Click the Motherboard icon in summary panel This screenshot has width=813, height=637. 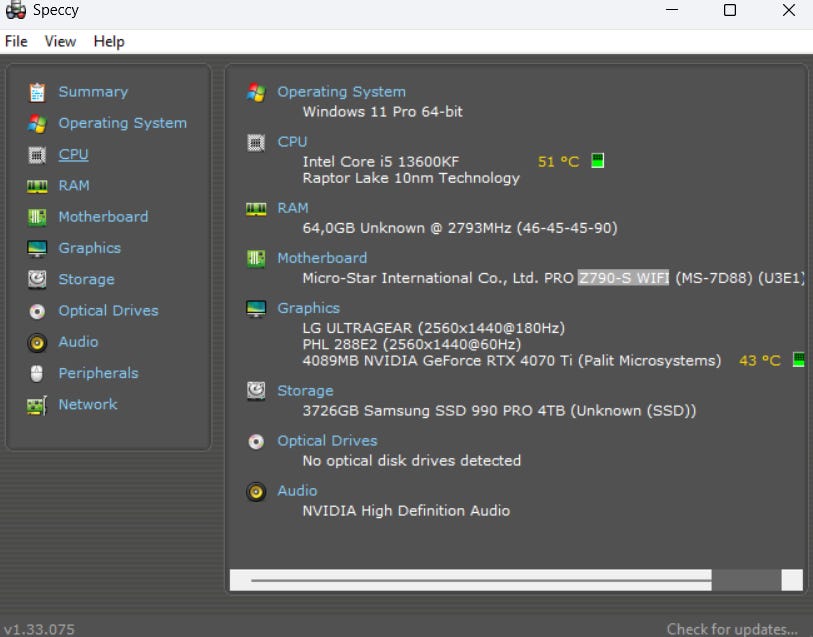tap(256, 258)
